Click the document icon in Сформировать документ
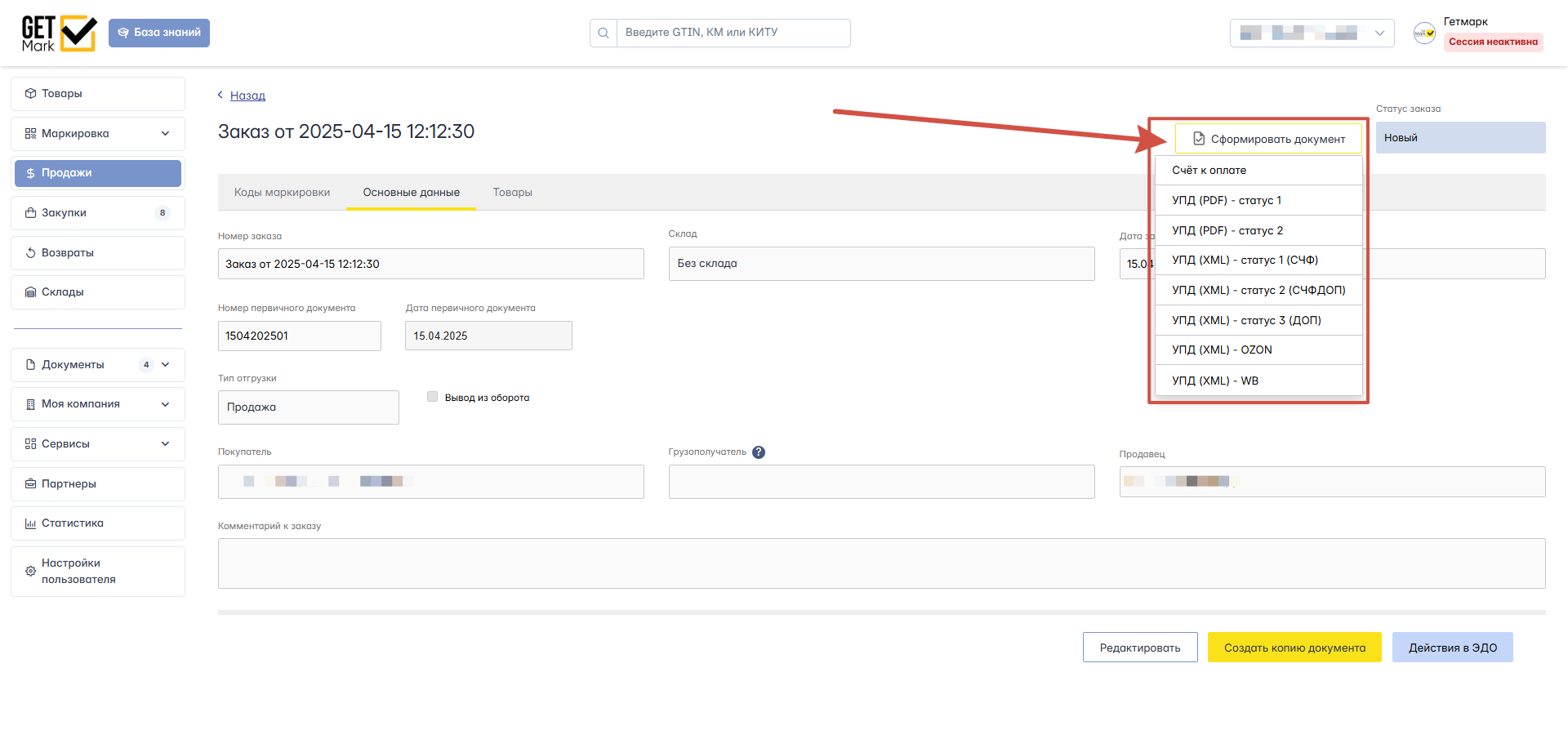The image size is (1568, 739). tap(1199, 139)
